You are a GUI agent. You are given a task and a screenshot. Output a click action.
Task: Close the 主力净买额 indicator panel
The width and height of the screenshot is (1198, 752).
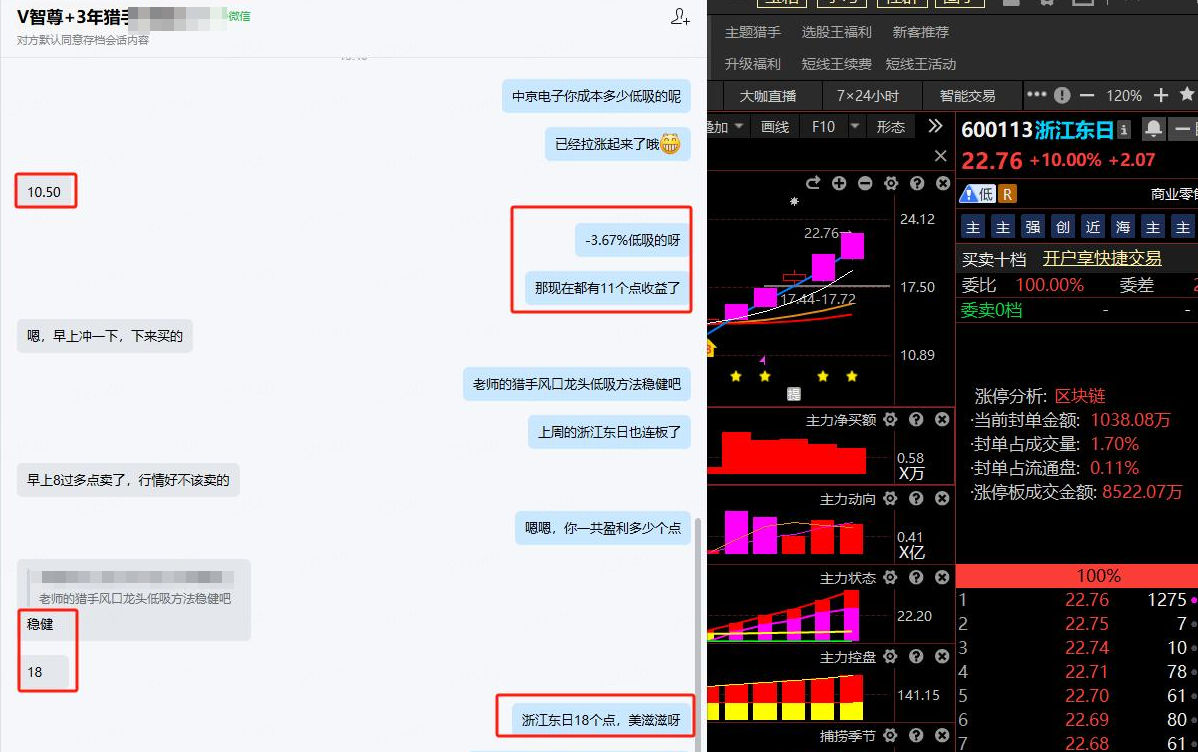click(942, 420)
